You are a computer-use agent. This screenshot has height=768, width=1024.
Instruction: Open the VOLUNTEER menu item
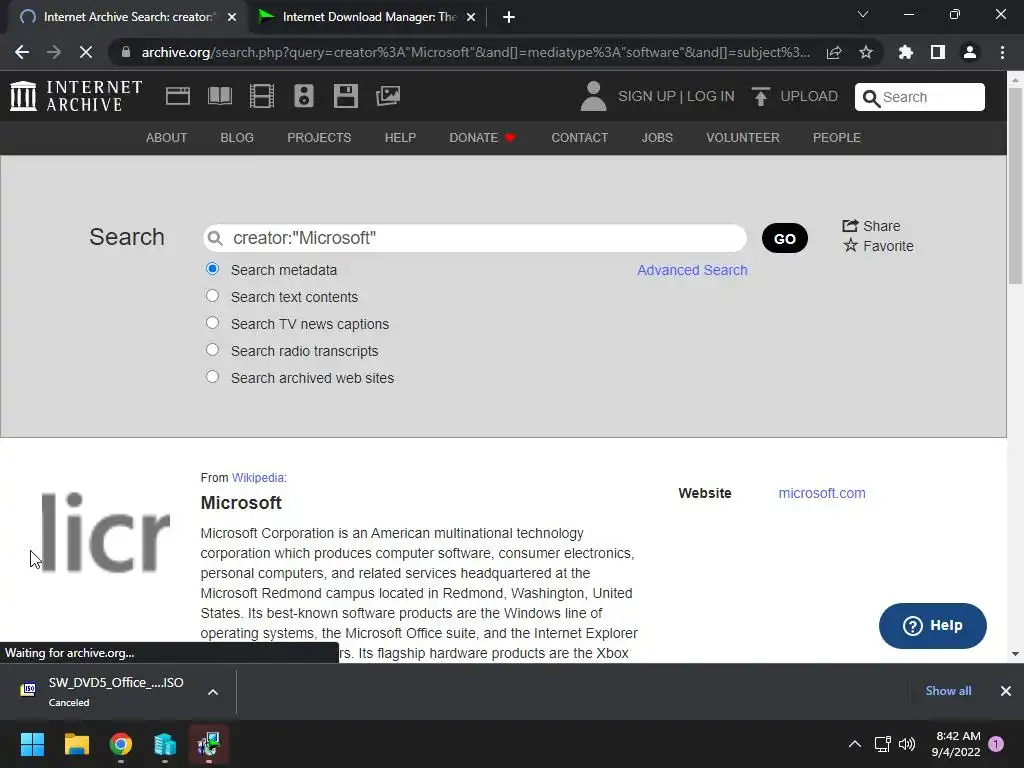(743, 138)
